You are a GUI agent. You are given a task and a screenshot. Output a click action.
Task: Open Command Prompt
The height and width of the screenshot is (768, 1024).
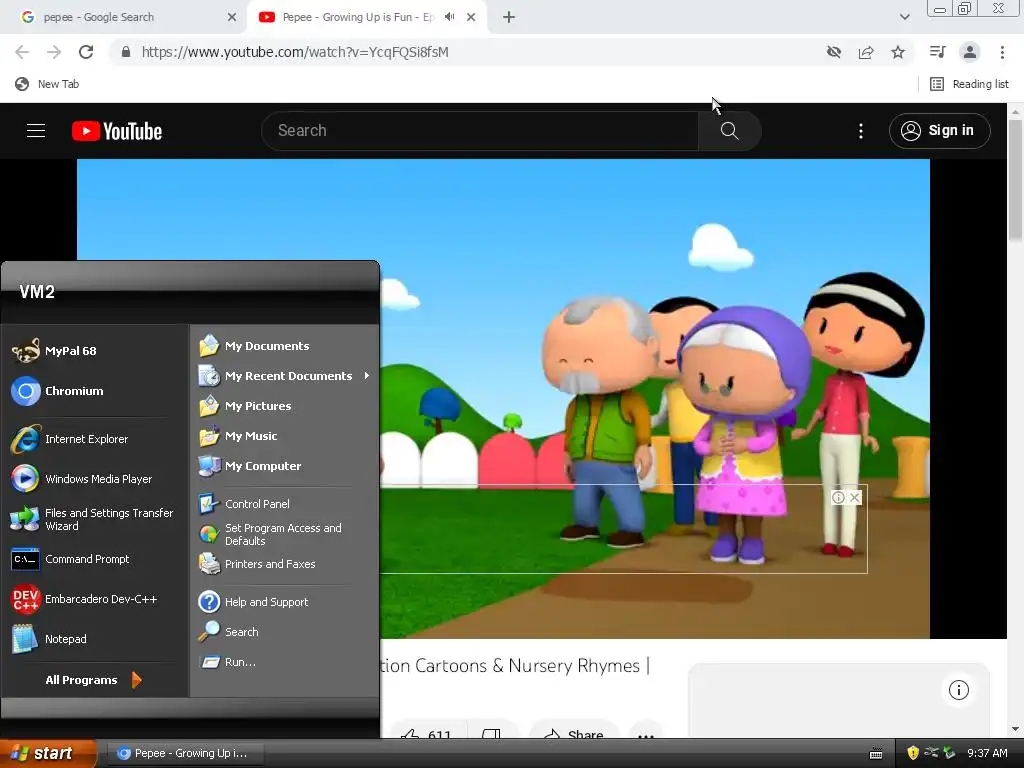click(71, 559)
